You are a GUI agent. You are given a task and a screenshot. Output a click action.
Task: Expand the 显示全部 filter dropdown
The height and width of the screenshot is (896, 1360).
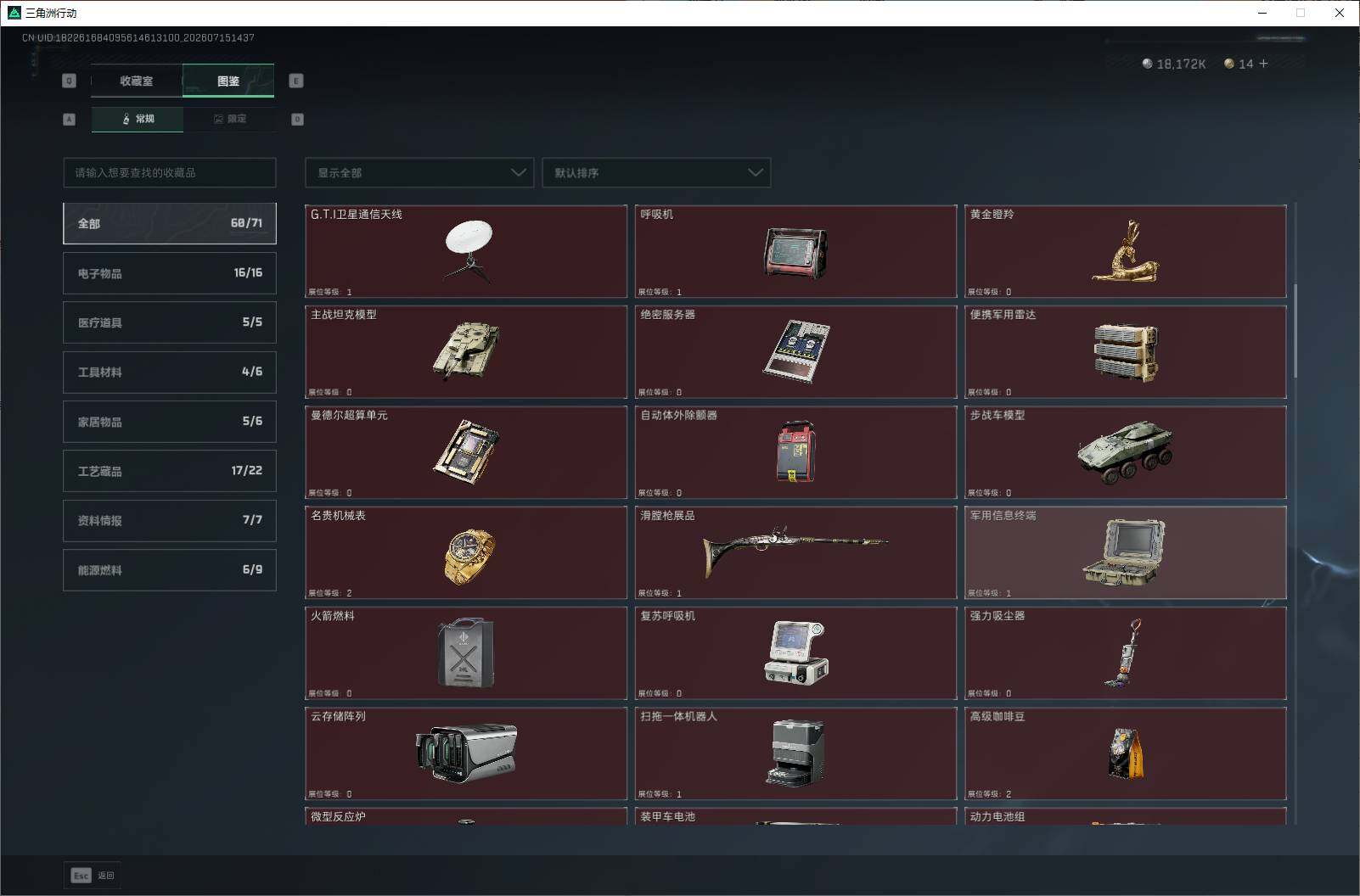point(419,172)
